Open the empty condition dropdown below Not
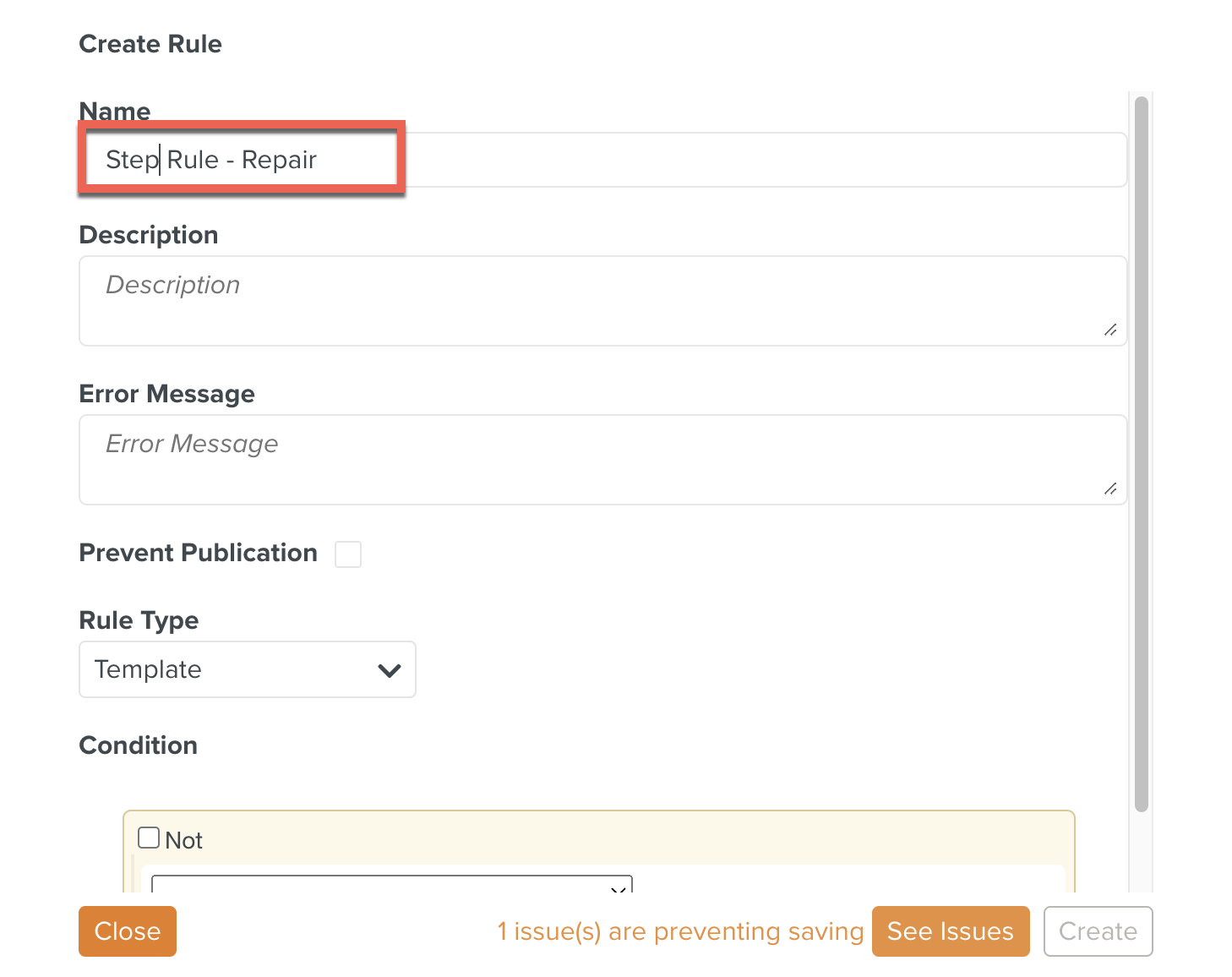This screenshot has width=1232, height=977. click(391, 884)
